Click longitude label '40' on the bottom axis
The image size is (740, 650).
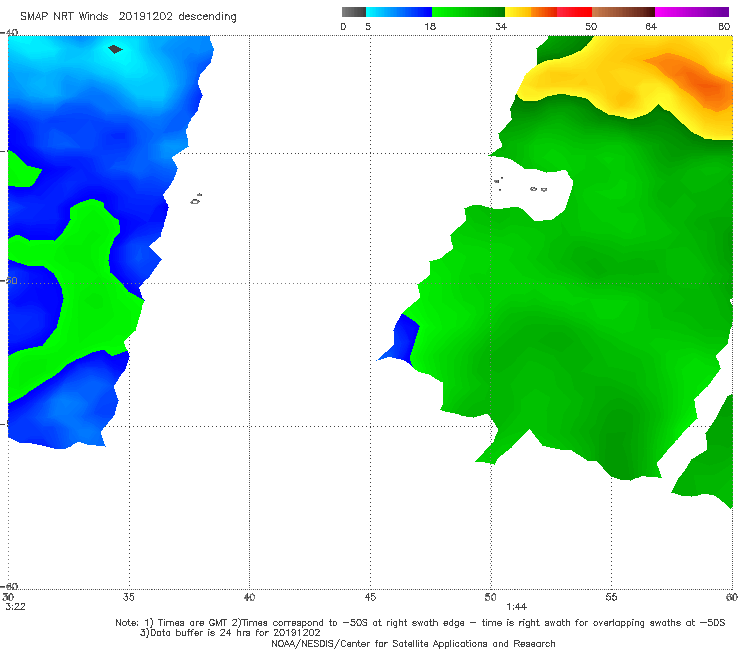(x=249, y=597)
